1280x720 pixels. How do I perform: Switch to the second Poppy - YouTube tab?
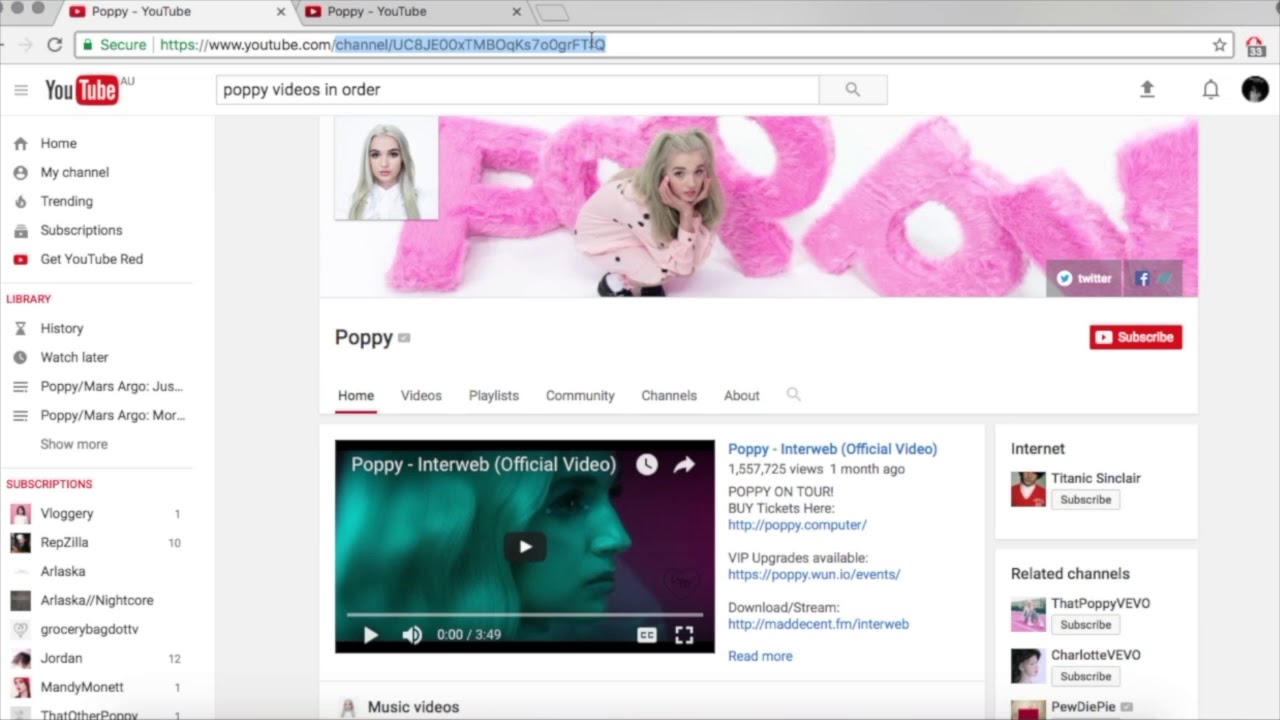(415, 12)
